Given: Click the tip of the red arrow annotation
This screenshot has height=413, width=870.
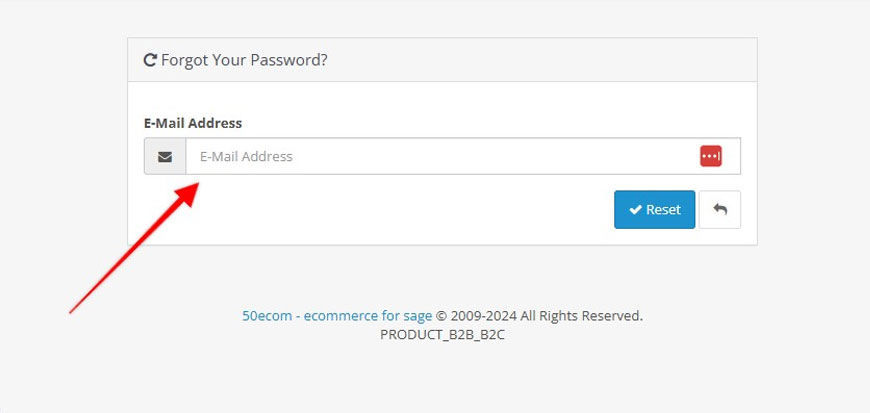Looking at the screenshot, I should click(196, 186).
